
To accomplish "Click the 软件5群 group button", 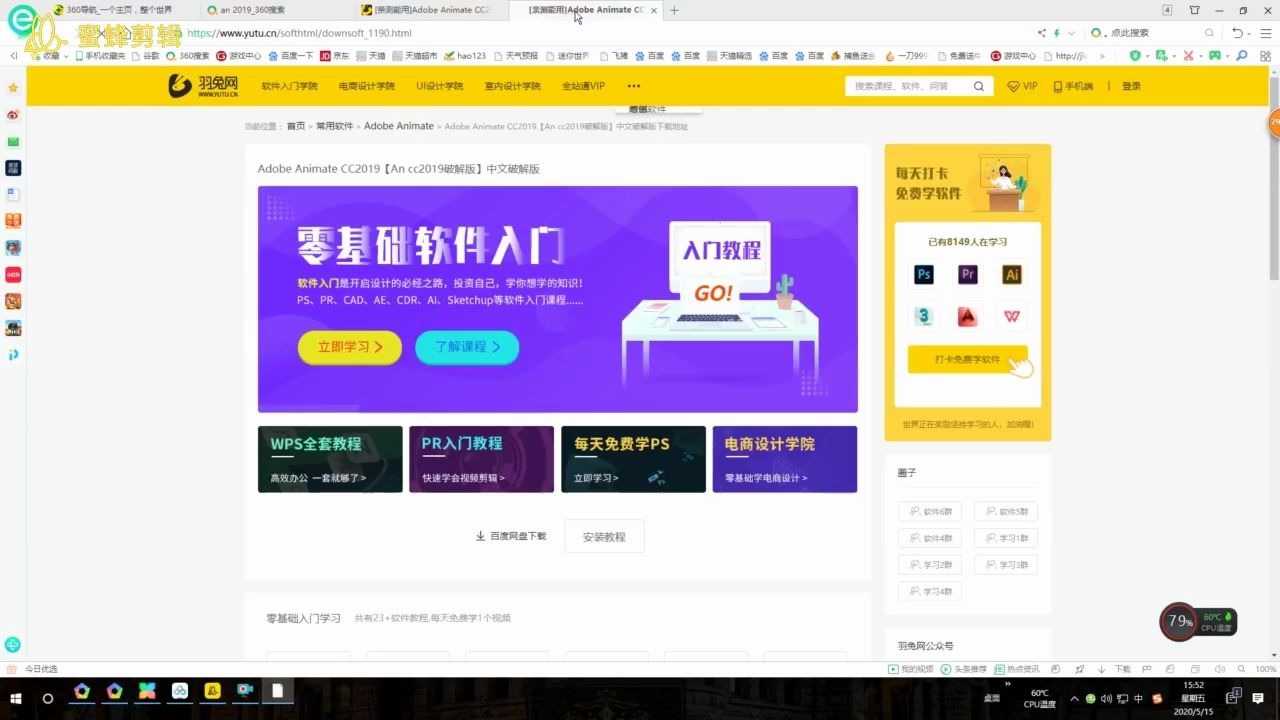I will click(1006, 512).
